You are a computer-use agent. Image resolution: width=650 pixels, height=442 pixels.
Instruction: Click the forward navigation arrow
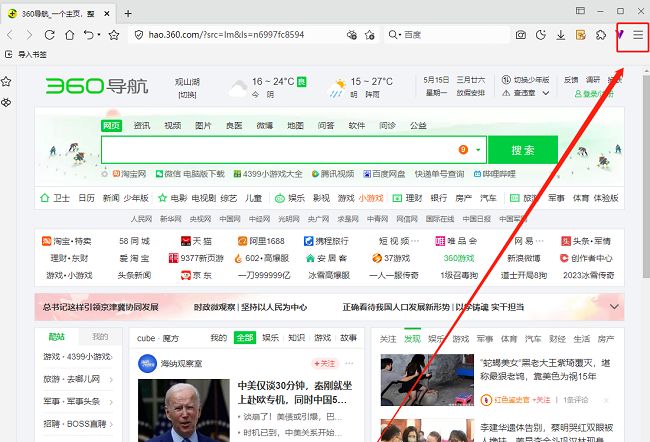(x=29, y=35)
